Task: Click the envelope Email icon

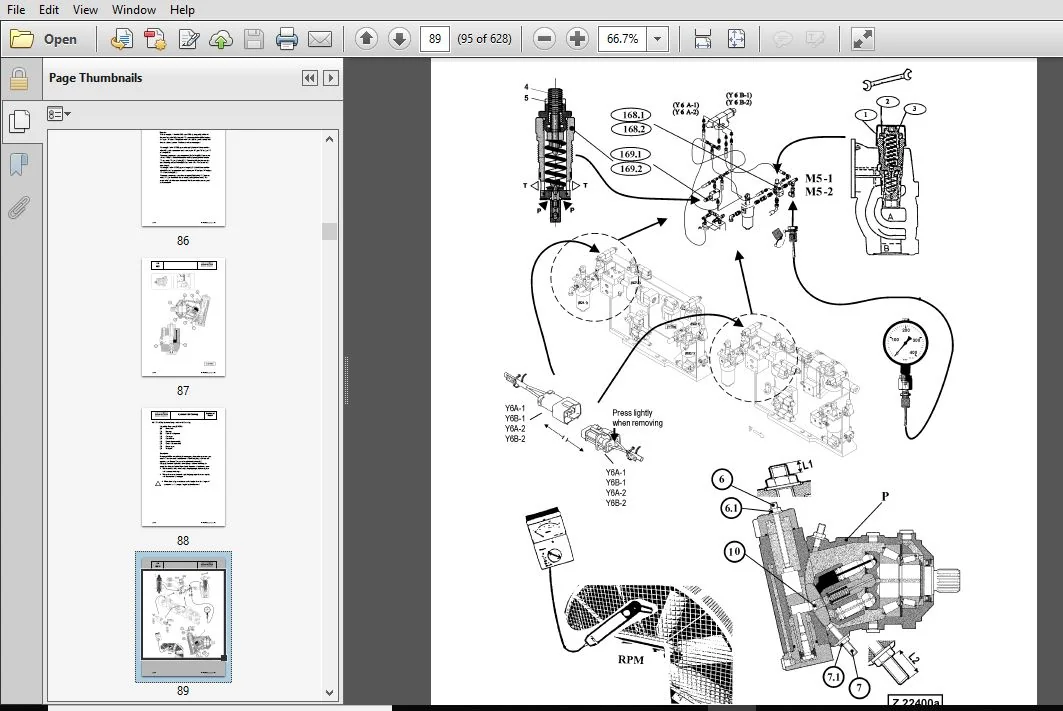Action: tap(320, 39)
